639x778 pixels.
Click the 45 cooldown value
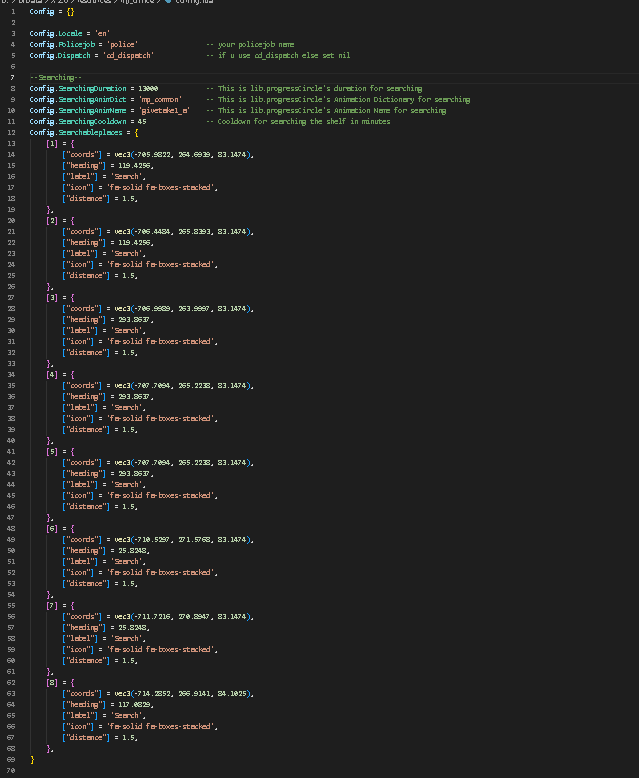142,122
